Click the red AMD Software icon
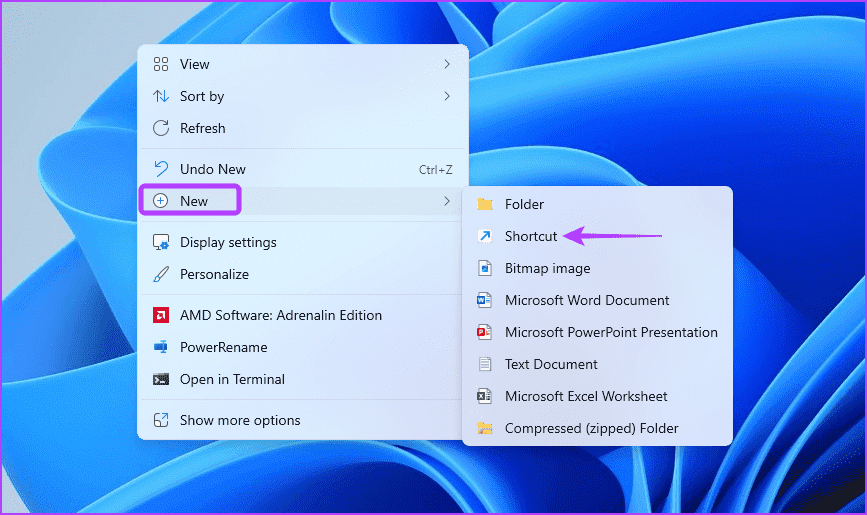The image size is (867, 515). [160, 315]
